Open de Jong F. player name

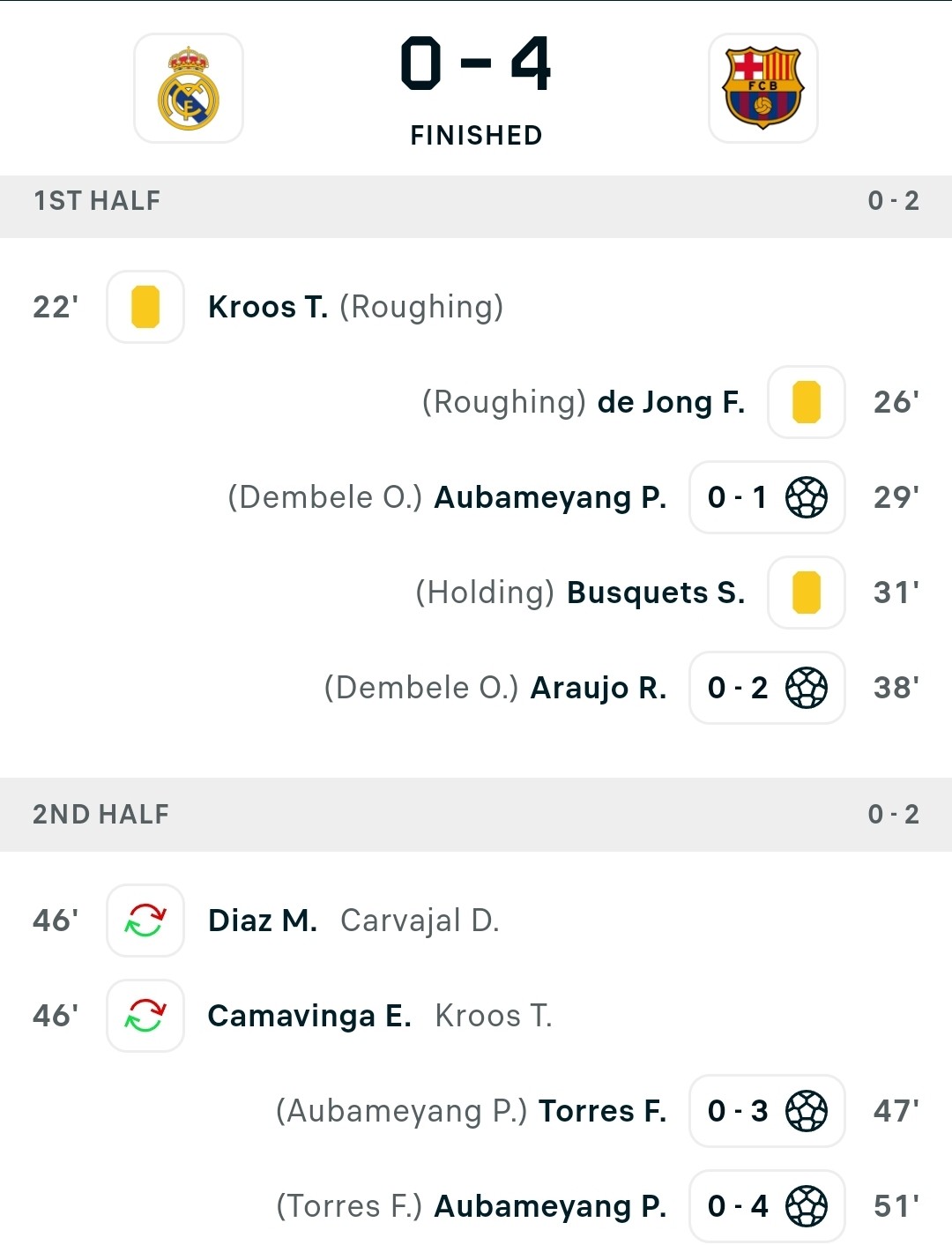[x=672, y=402]
